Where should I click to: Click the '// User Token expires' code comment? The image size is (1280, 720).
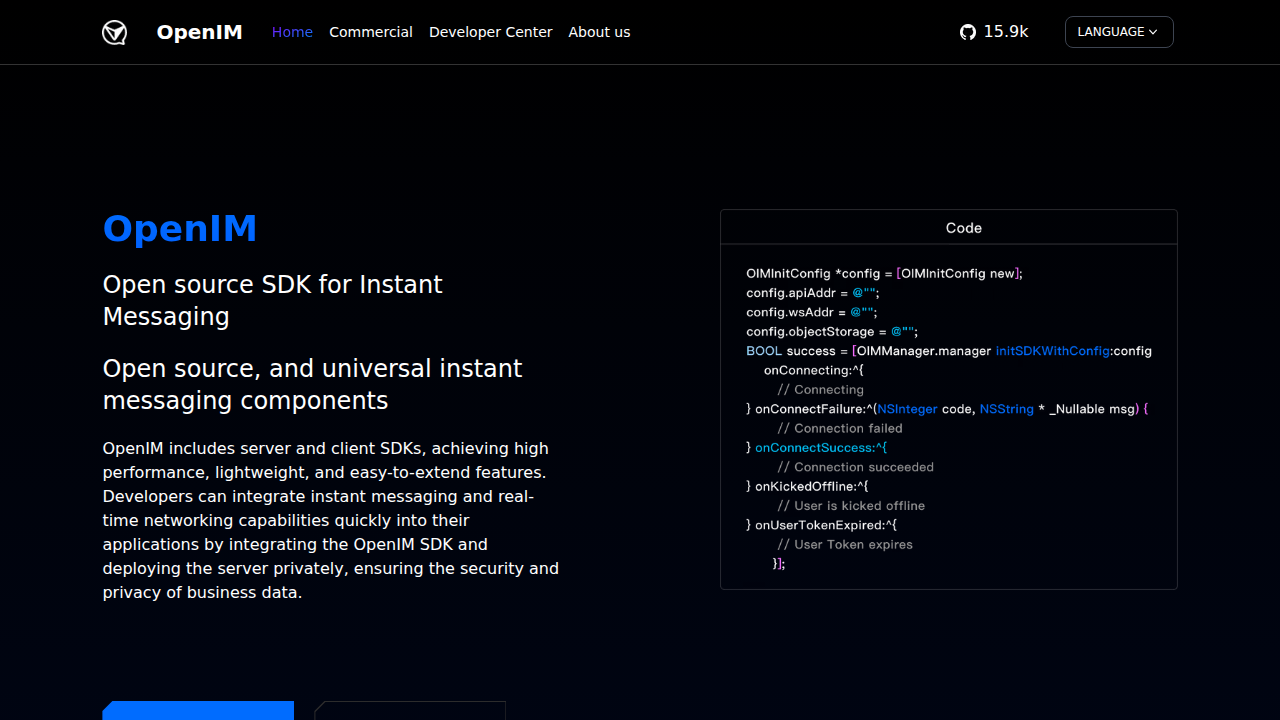pyautogui.click(x=845, y=545)
